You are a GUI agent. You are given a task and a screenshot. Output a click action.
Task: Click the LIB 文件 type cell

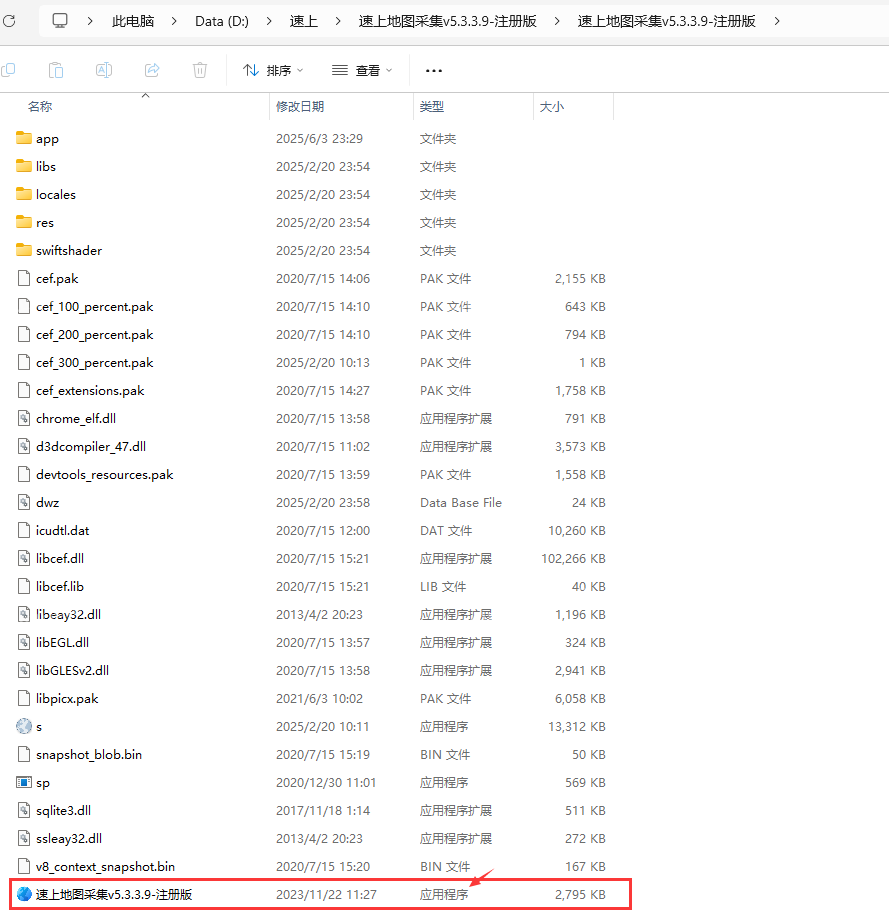443,587
